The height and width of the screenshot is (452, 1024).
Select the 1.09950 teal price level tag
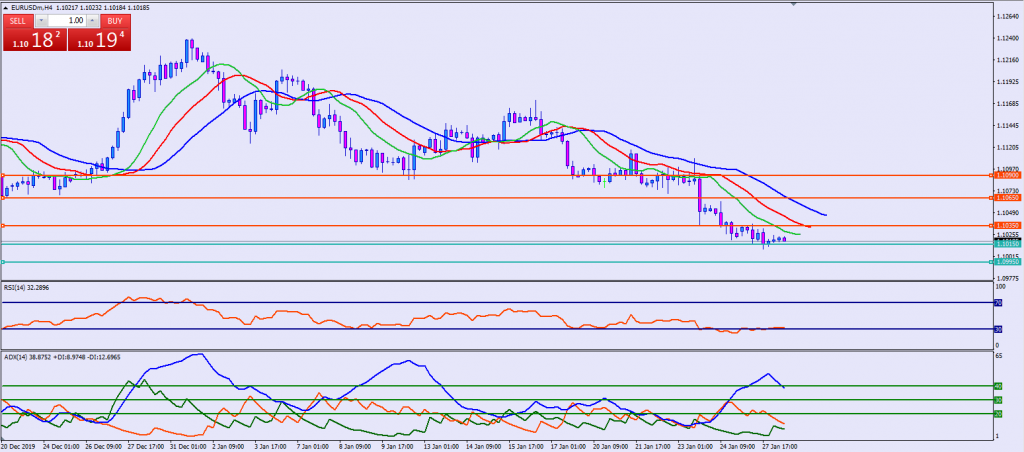(1006, 262)
